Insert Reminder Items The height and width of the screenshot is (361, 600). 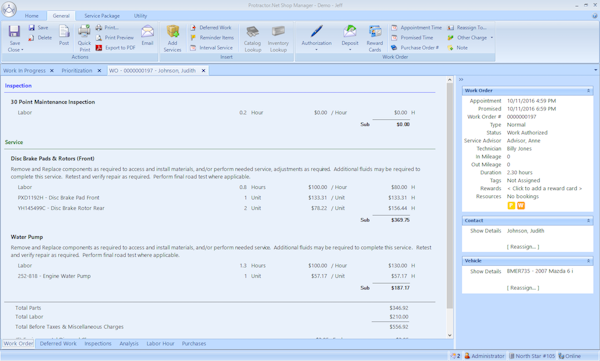pyautogui.click(x=212, y=38)
